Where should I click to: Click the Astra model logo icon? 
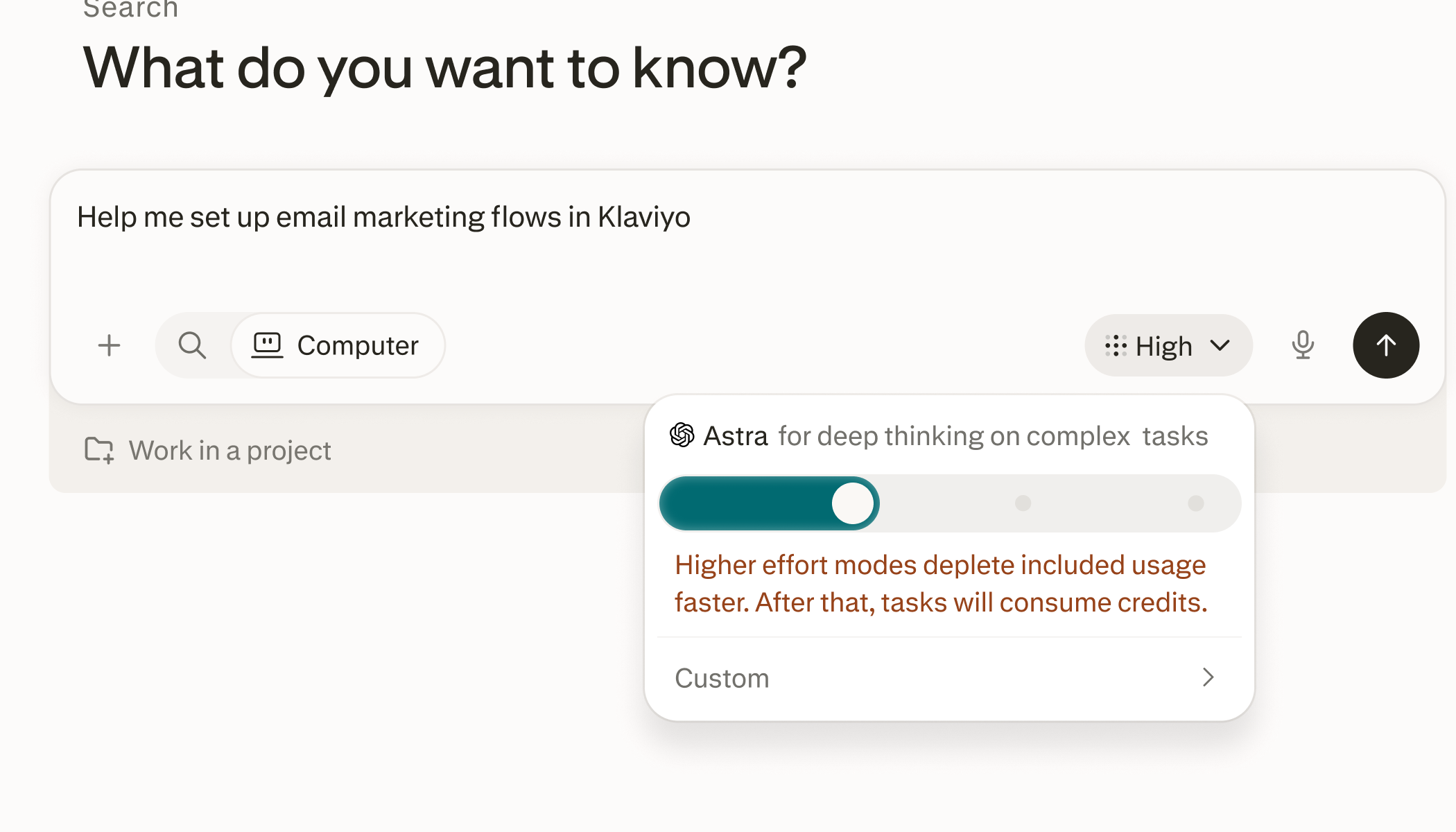pyautogui.click(x=682, y=435)
